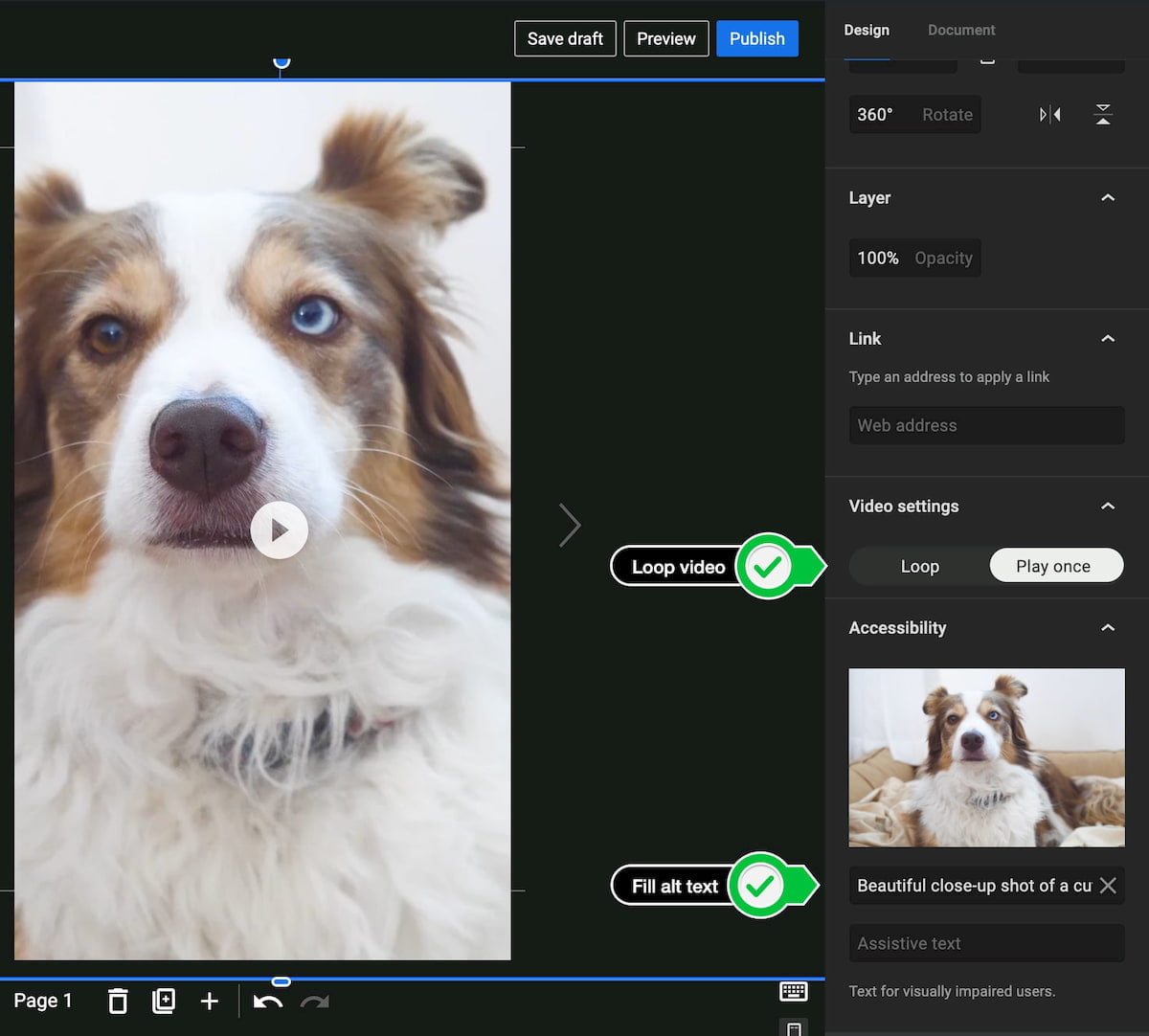Go to next page arrow
The height and width of the screenshot is (1036, 1149).
pos(570,525)
